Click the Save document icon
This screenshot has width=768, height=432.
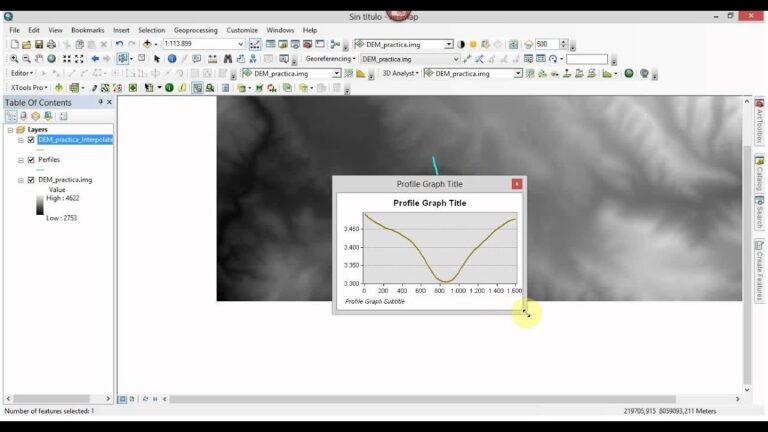pos(39,44)
